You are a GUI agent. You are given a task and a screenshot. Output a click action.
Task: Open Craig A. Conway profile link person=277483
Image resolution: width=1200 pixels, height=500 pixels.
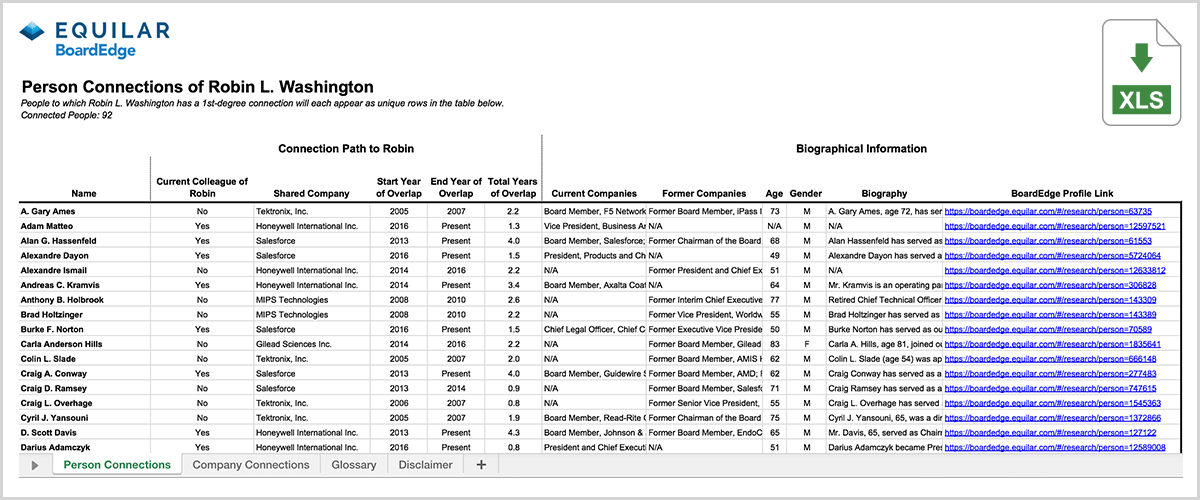(x=1051, y=373)
